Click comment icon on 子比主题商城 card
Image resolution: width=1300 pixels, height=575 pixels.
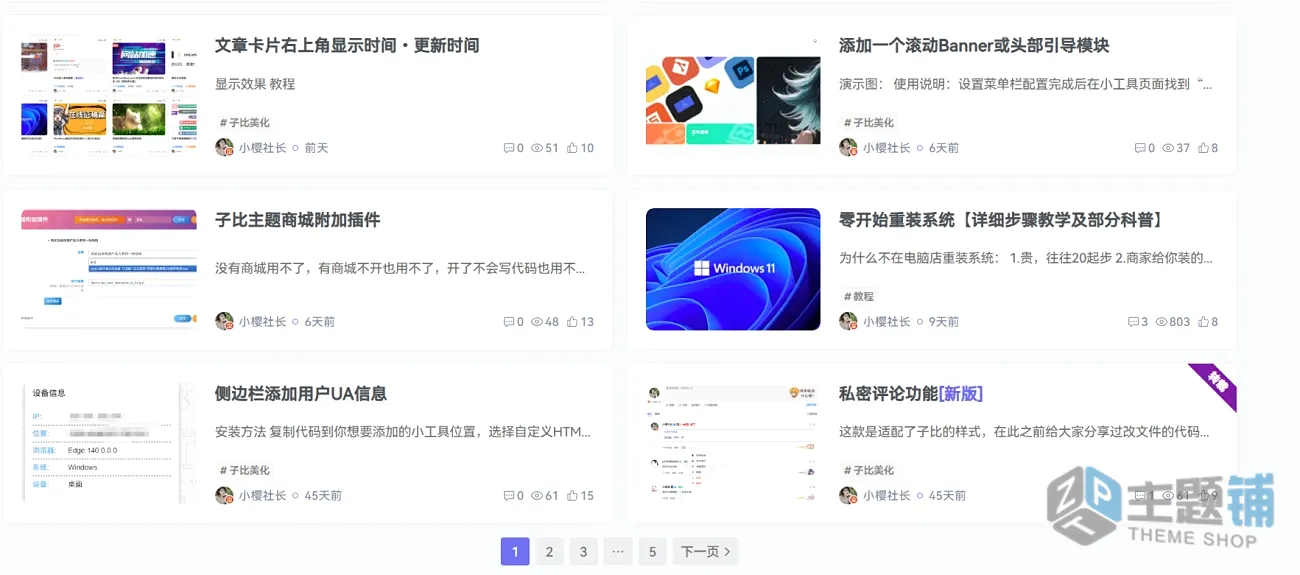[x=509, y=322]
